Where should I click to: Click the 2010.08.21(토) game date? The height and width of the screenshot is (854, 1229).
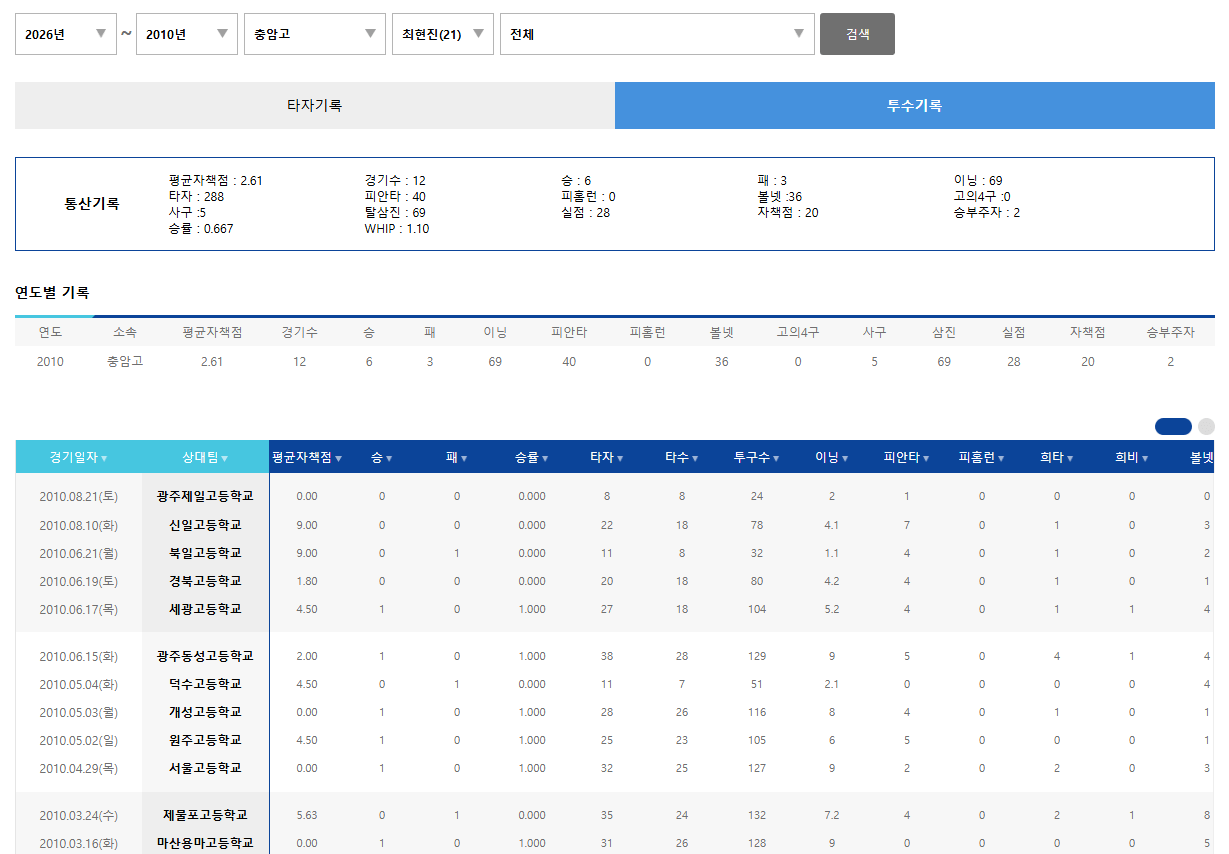click(79, 496)
